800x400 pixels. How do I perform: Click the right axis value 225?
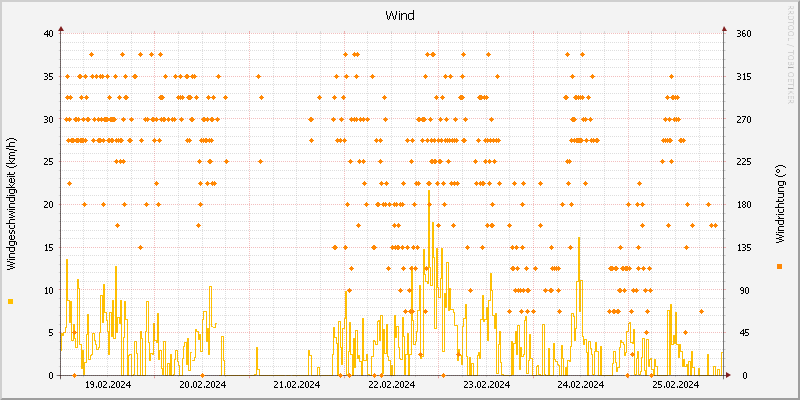pyautogui.click(x=744, y=162)
